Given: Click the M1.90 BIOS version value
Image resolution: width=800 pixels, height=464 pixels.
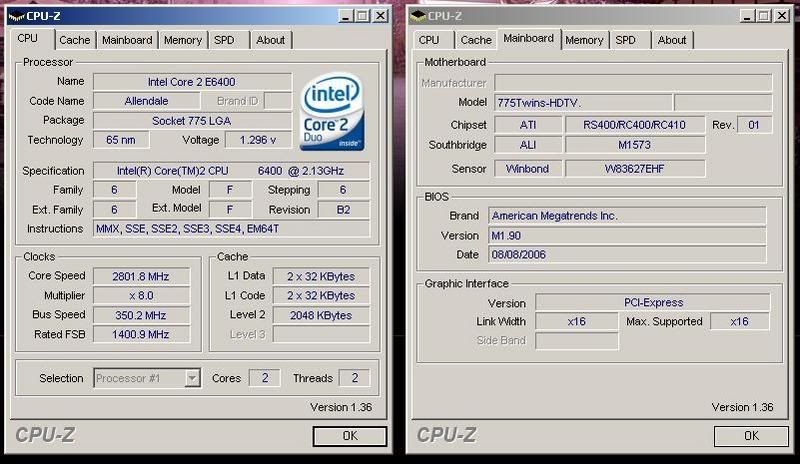Looking at the screenshot, I should pos(627,235).
